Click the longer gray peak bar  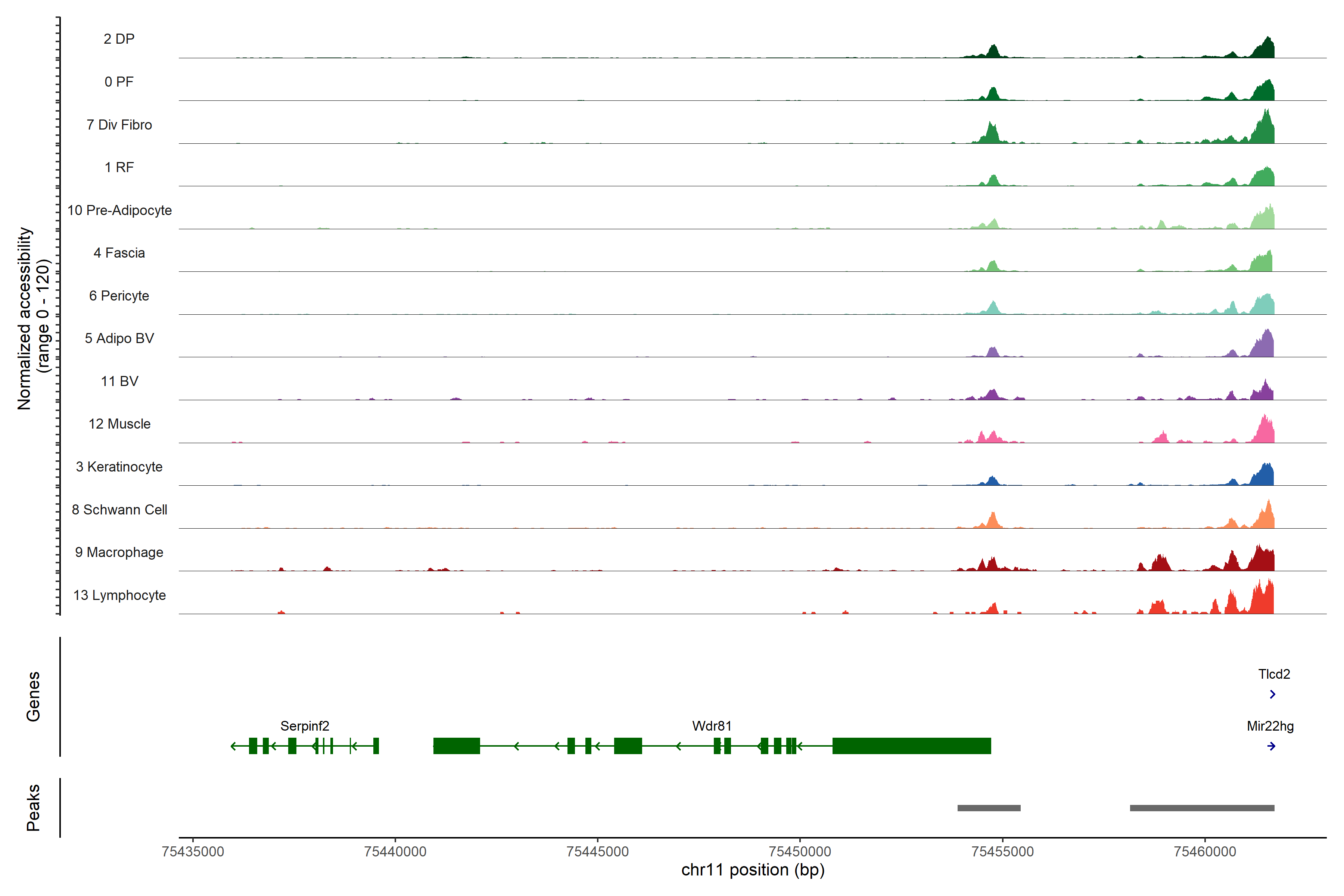coord(1202,808)
